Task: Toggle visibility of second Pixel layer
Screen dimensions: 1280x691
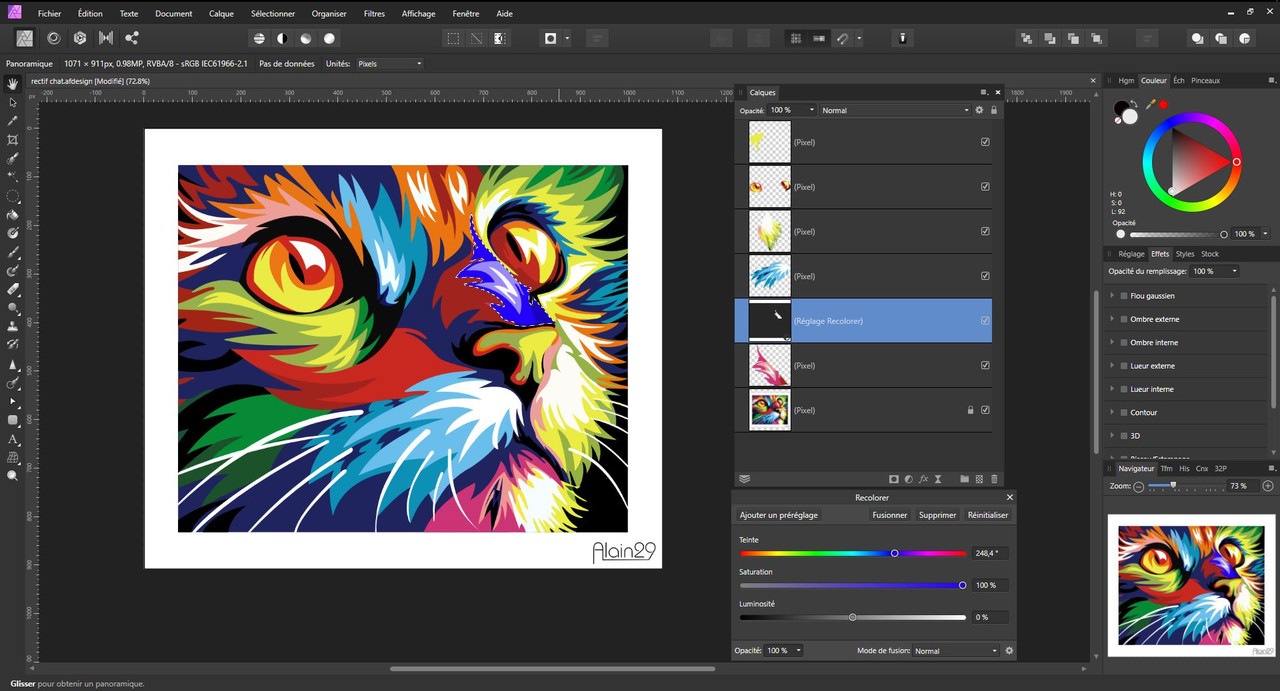Action: [985, 187]
